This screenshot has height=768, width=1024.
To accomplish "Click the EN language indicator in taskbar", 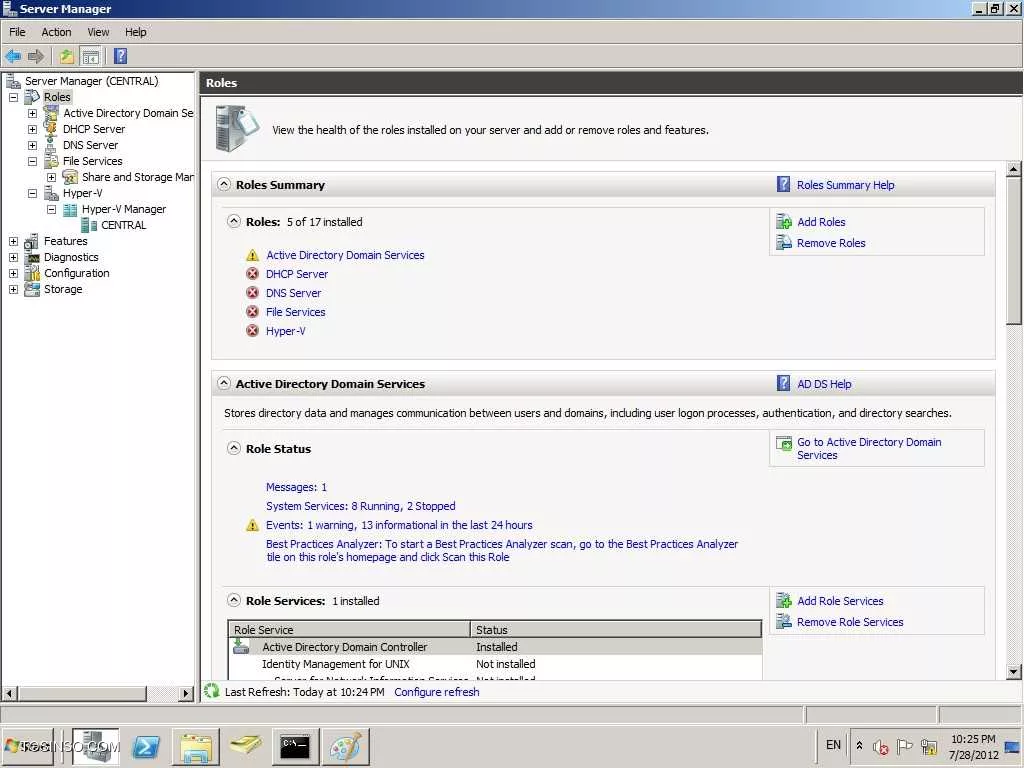I will click(x=833, y=744).
